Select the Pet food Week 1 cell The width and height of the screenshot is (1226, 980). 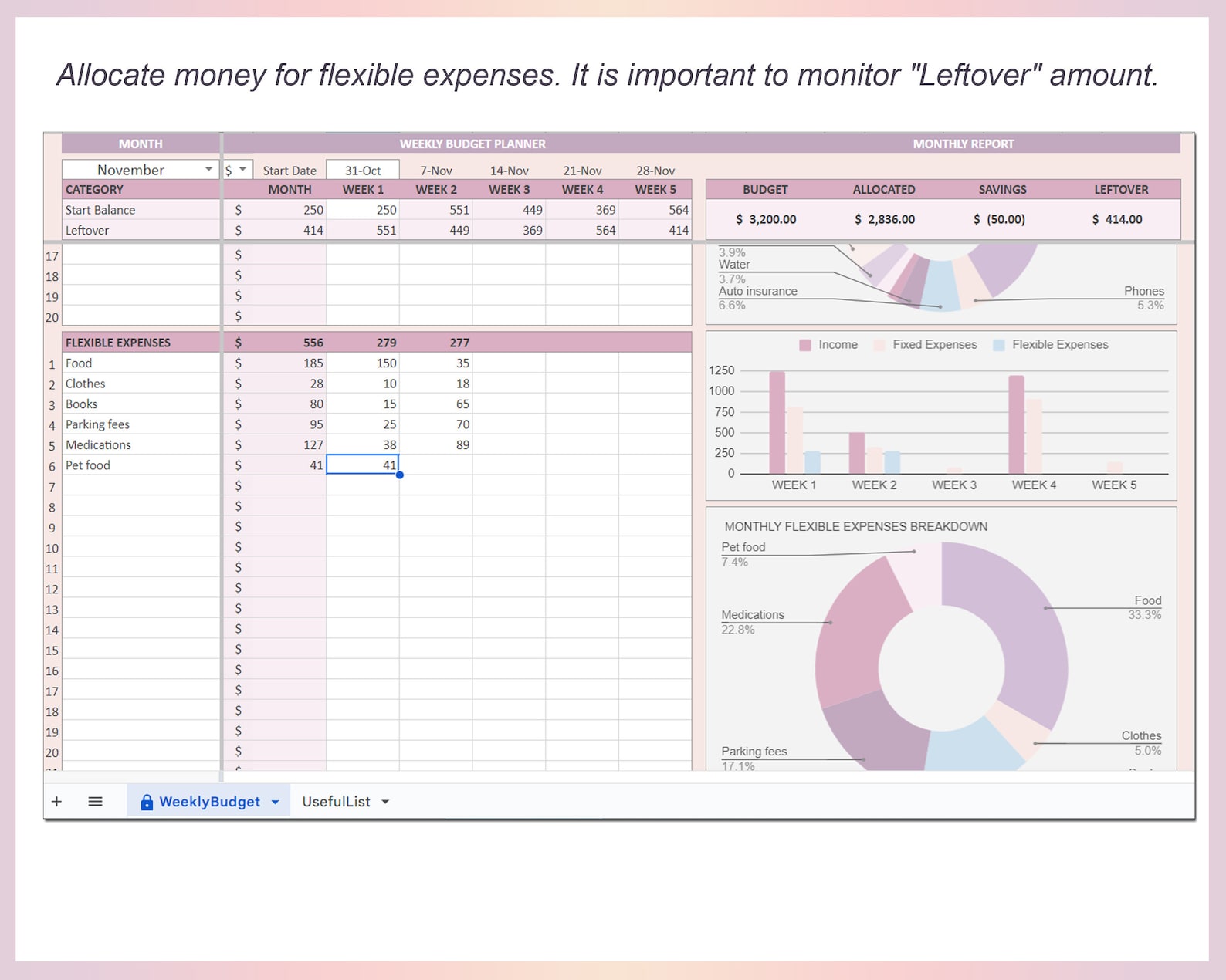[x=363, y=465]
